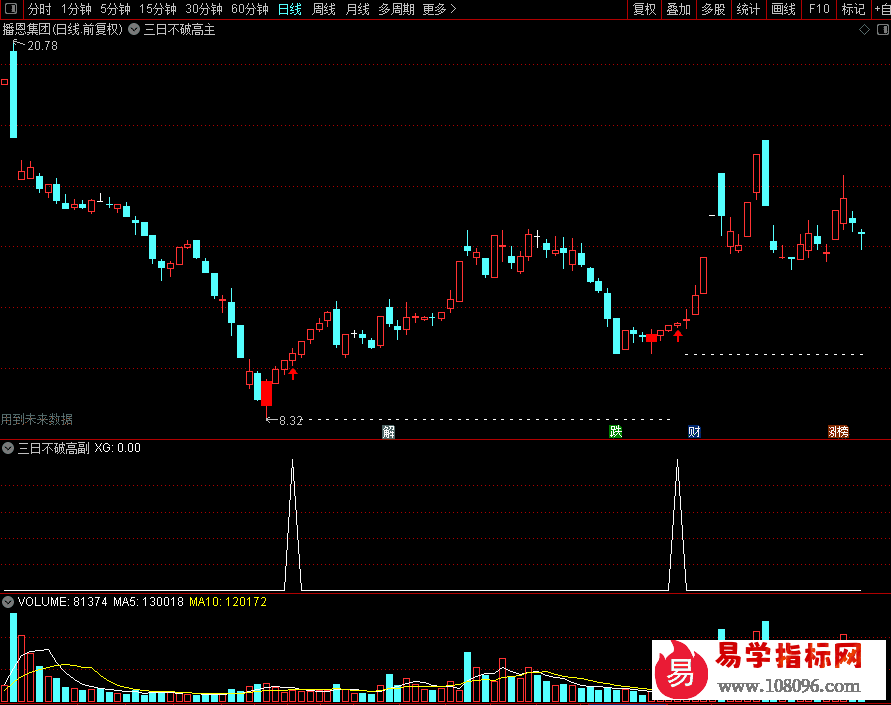Image resolution: width=891 pixels, height=705 pixels.
Task: Click the 复权 button
Action: [x=645, y=10]
